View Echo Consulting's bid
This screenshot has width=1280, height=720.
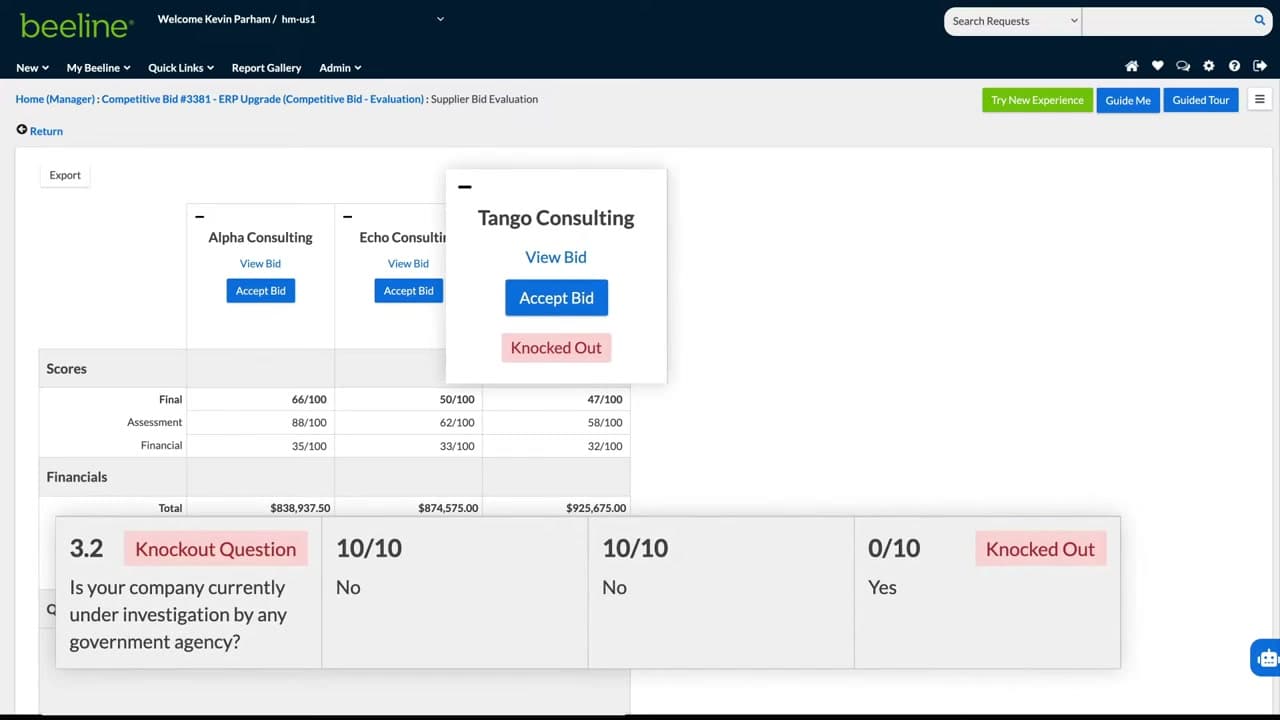pos(408,264)
